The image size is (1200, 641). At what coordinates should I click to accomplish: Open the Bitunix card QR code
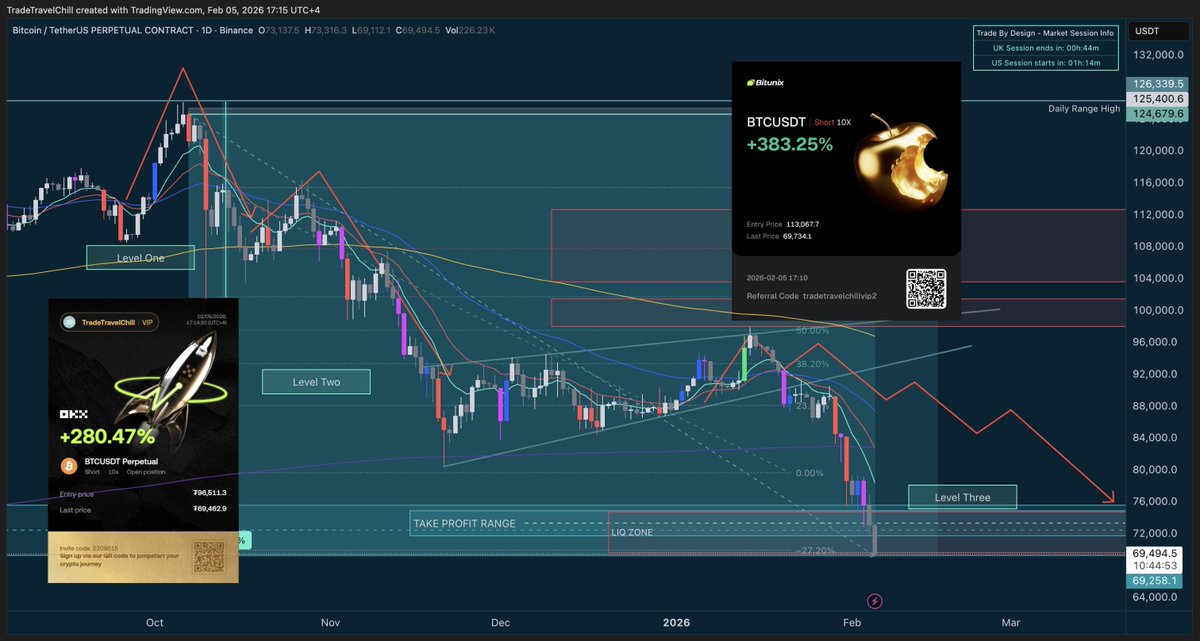[x=925, y=288]
